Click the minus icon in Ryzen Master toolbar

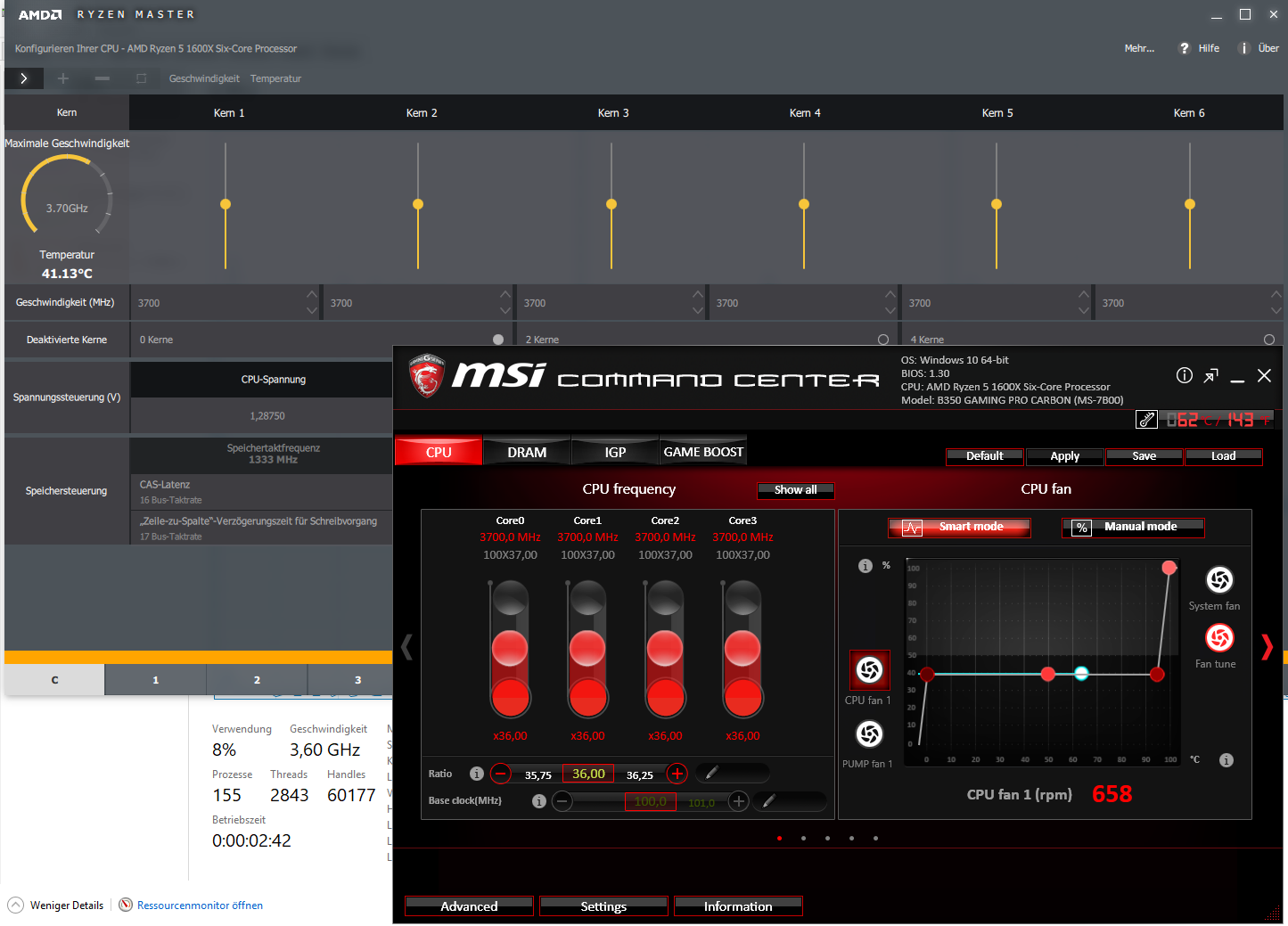(x=103, y=78)
